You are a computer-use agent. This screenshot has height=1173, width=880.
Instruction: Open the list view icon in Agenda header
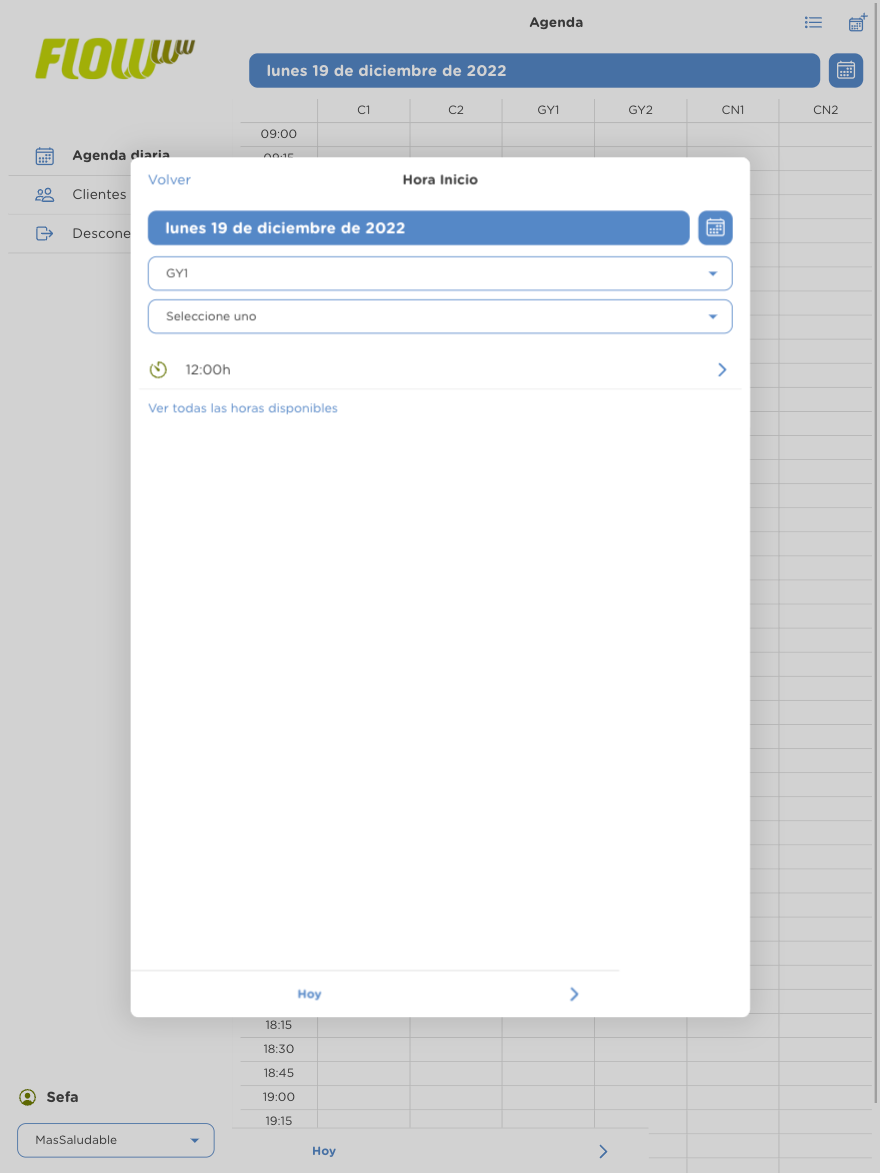(x=813, y=22)
